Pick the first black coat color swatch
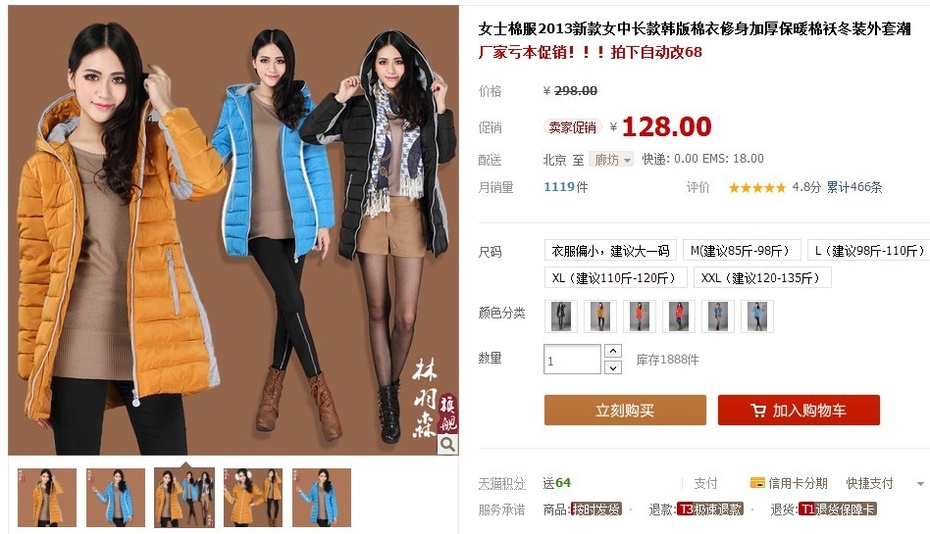Screen dimensions: 930x534 coord(561,316)
